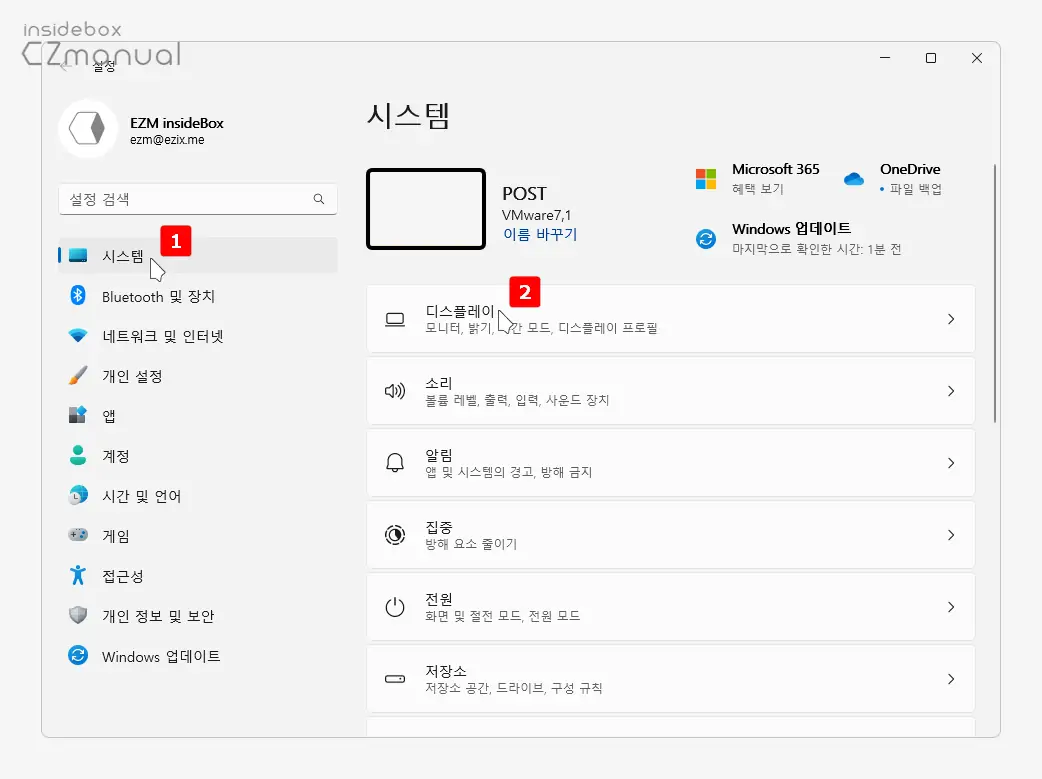Expand the 디스플레이 row chevron
Screen dimensions: 1042x779
950,319
